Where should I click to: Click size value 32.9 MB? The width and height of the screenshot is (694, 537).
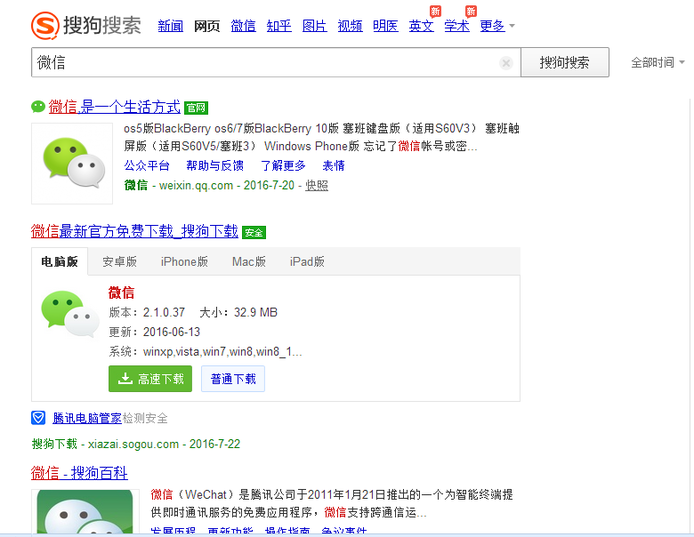click(x=256, y=313)
